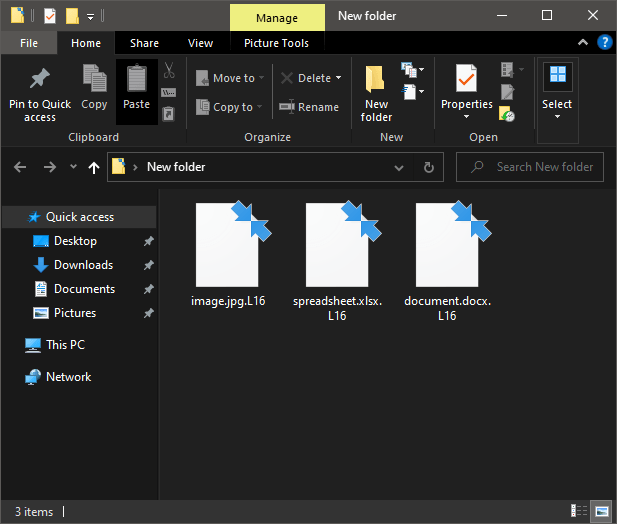Viewport: 617px width, 524px height.
Task: Collapse the ribbon with the chevron arrow
Action: coord(584,43)
